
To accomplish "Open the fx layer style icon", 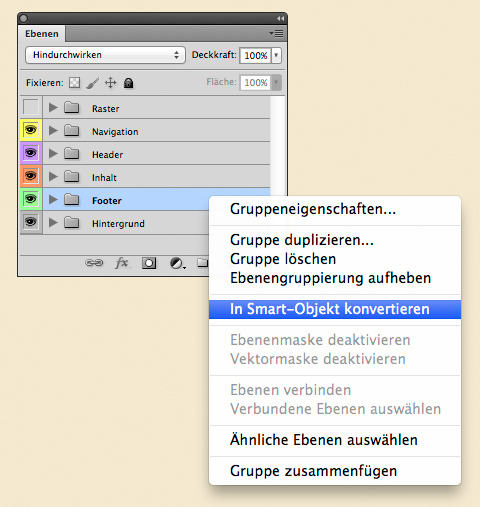I will (122, 263).
